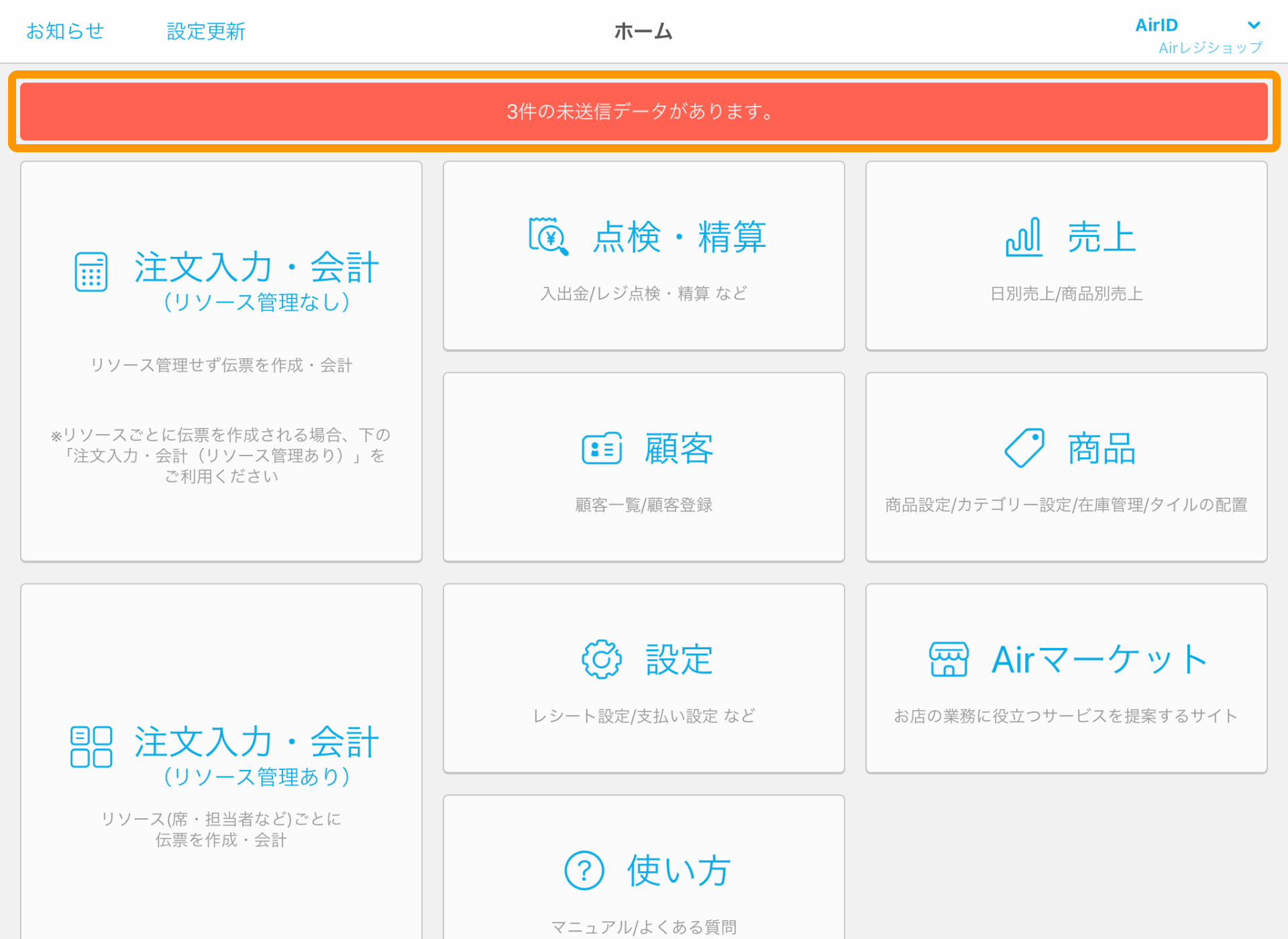Click the price tag icon for 商品
This screenshot has width=1288, height=939.
pos(1026,446)
